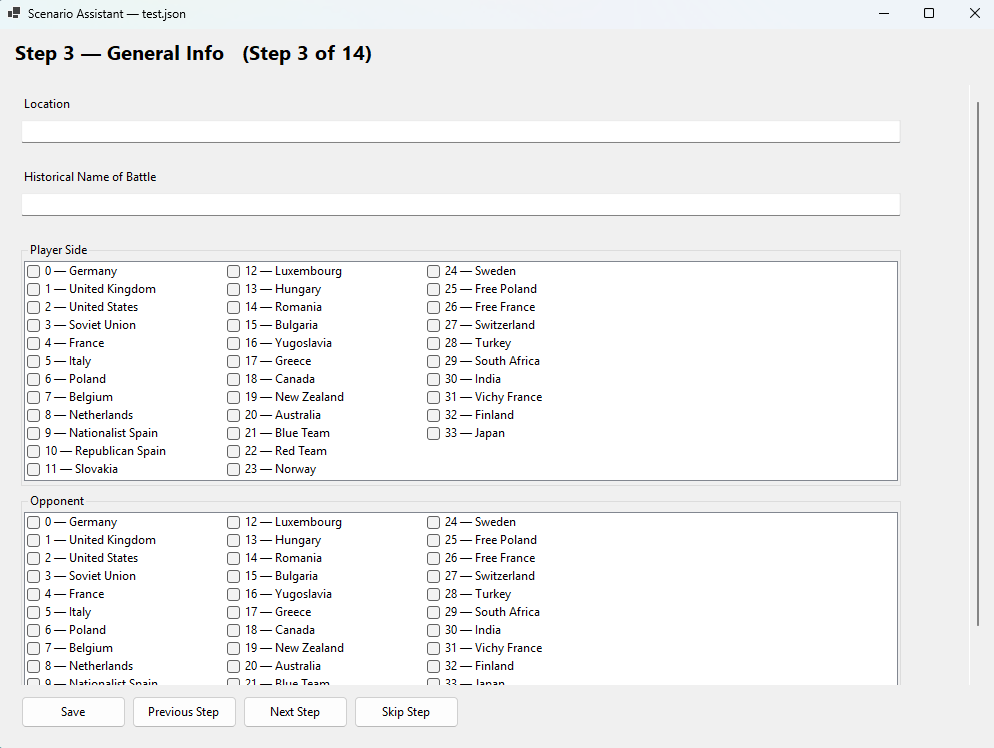Screen dimensions: 994x748
Task: Check Poland in Opponent group
Action: click(34, 630)
